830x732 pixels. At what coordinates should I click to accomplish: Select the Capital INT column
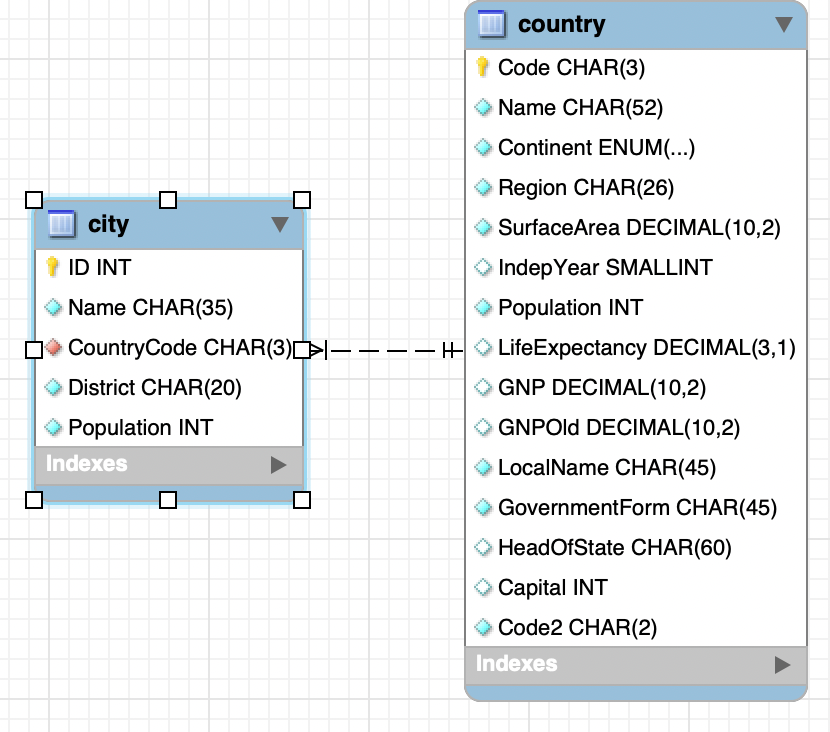(x=636, y=588)
